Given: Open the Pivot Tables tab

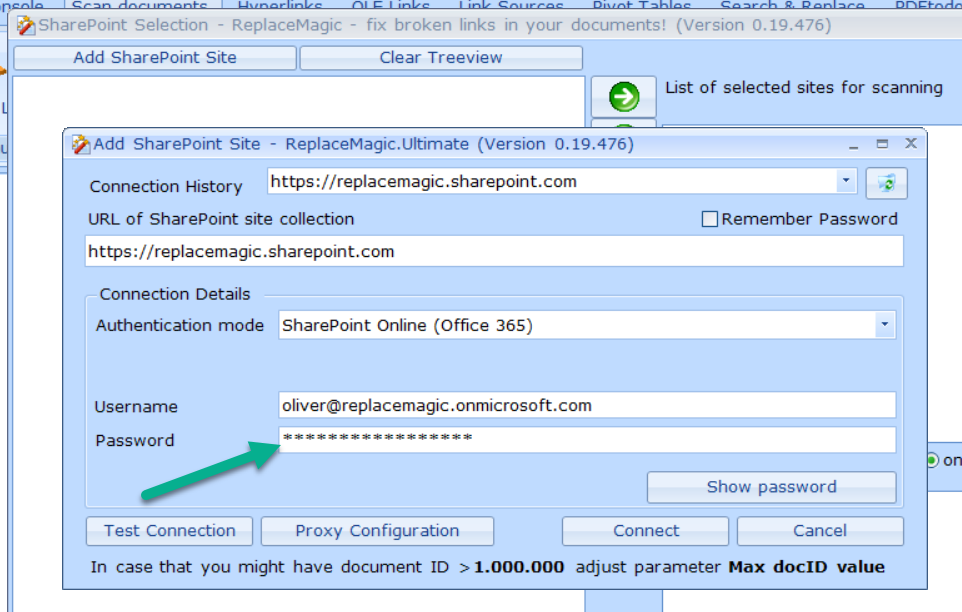Looking at the screenshot, I should [x=642, y=5].
